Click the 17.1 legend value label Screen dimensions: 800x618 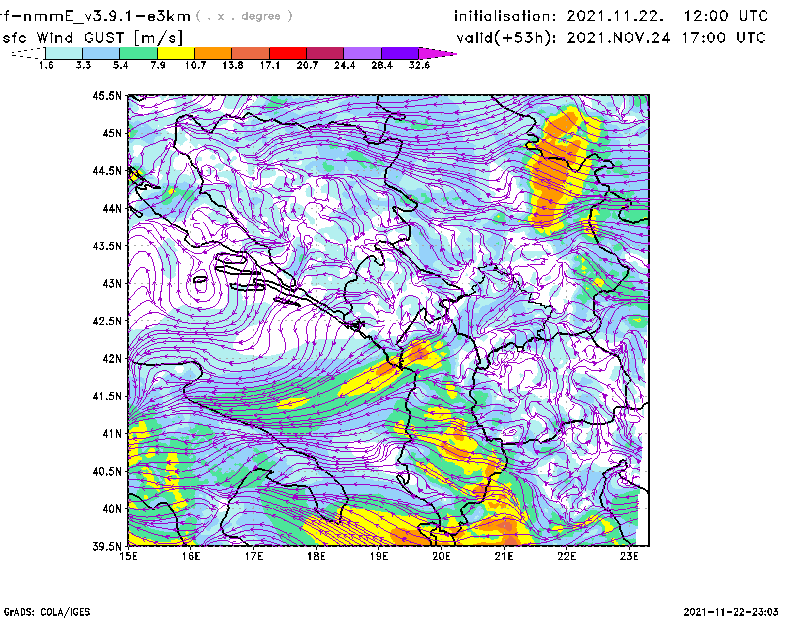point(270,65)
